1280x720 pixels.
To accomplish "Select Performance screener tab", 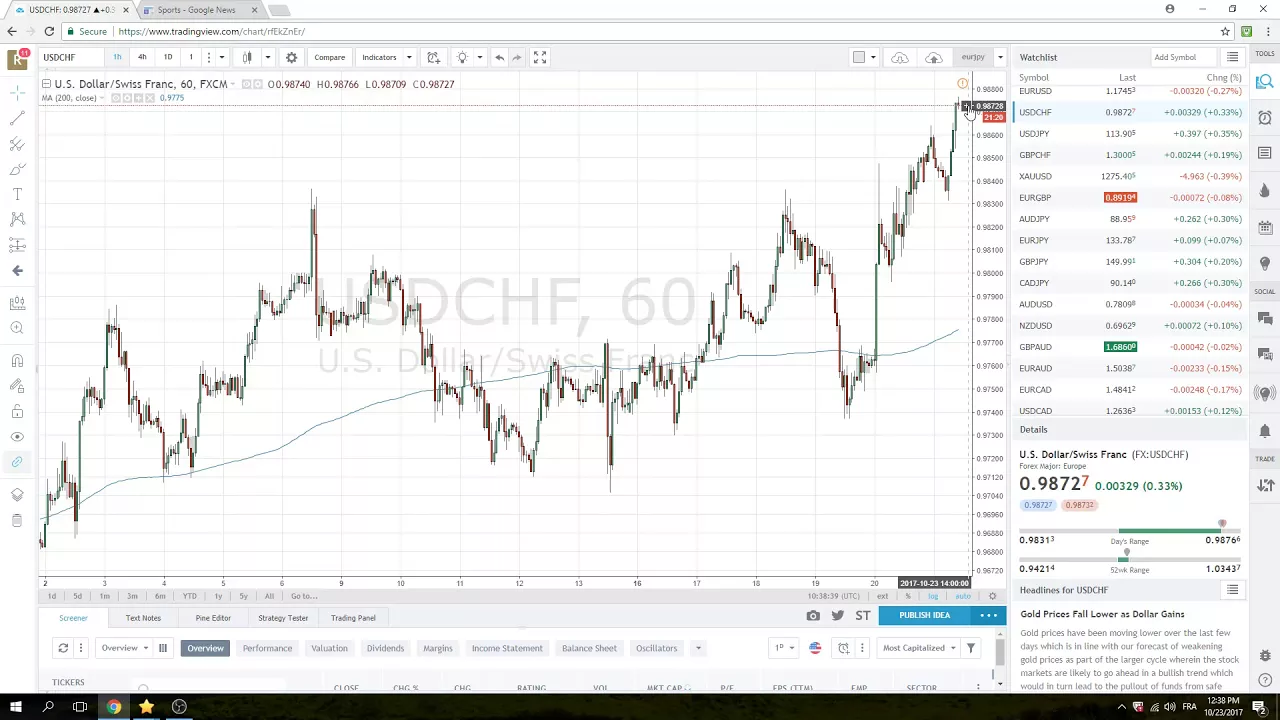I will (267, 648).
